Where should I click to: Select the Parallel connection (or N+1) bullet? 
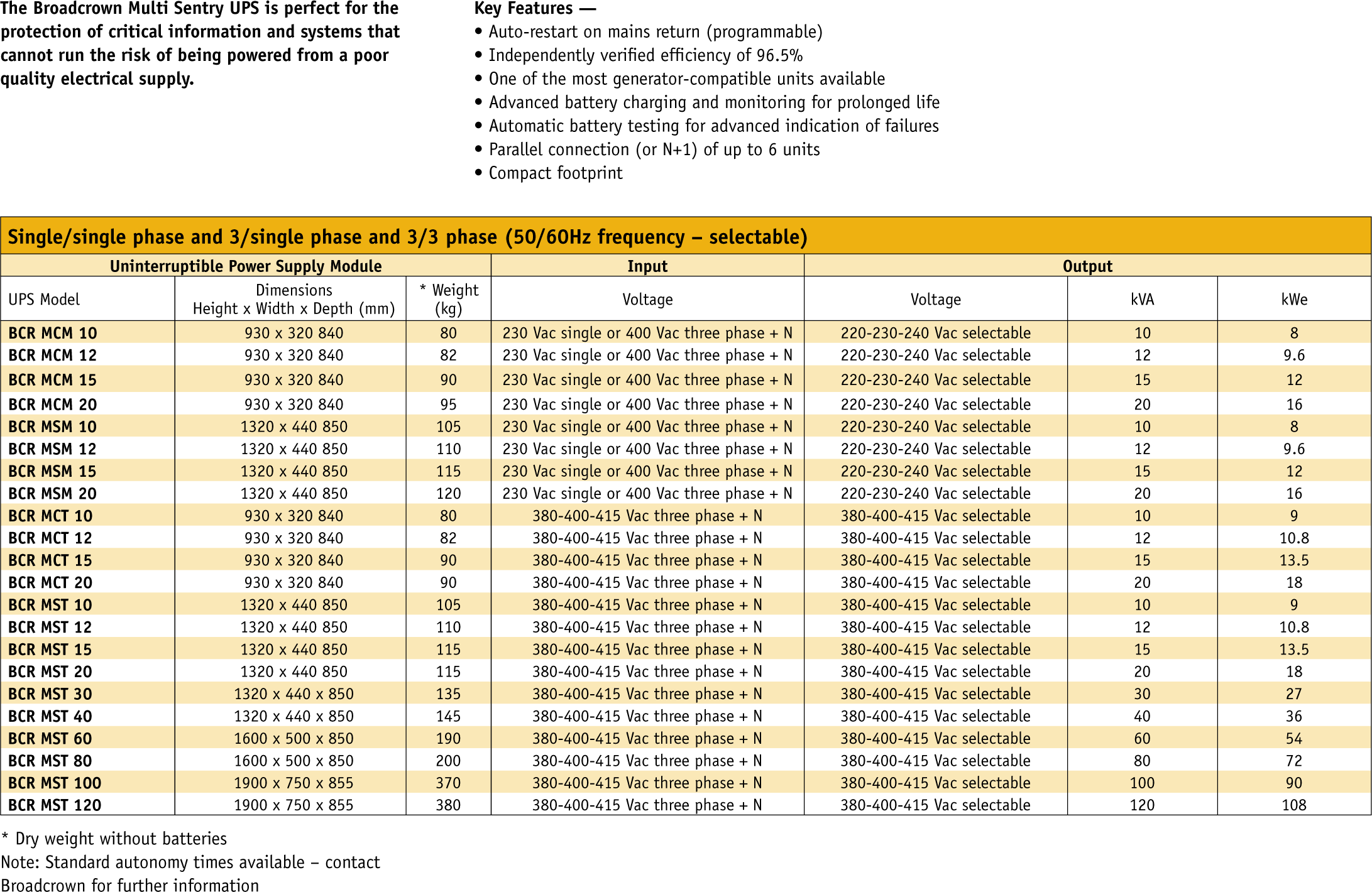coord(647,150)
